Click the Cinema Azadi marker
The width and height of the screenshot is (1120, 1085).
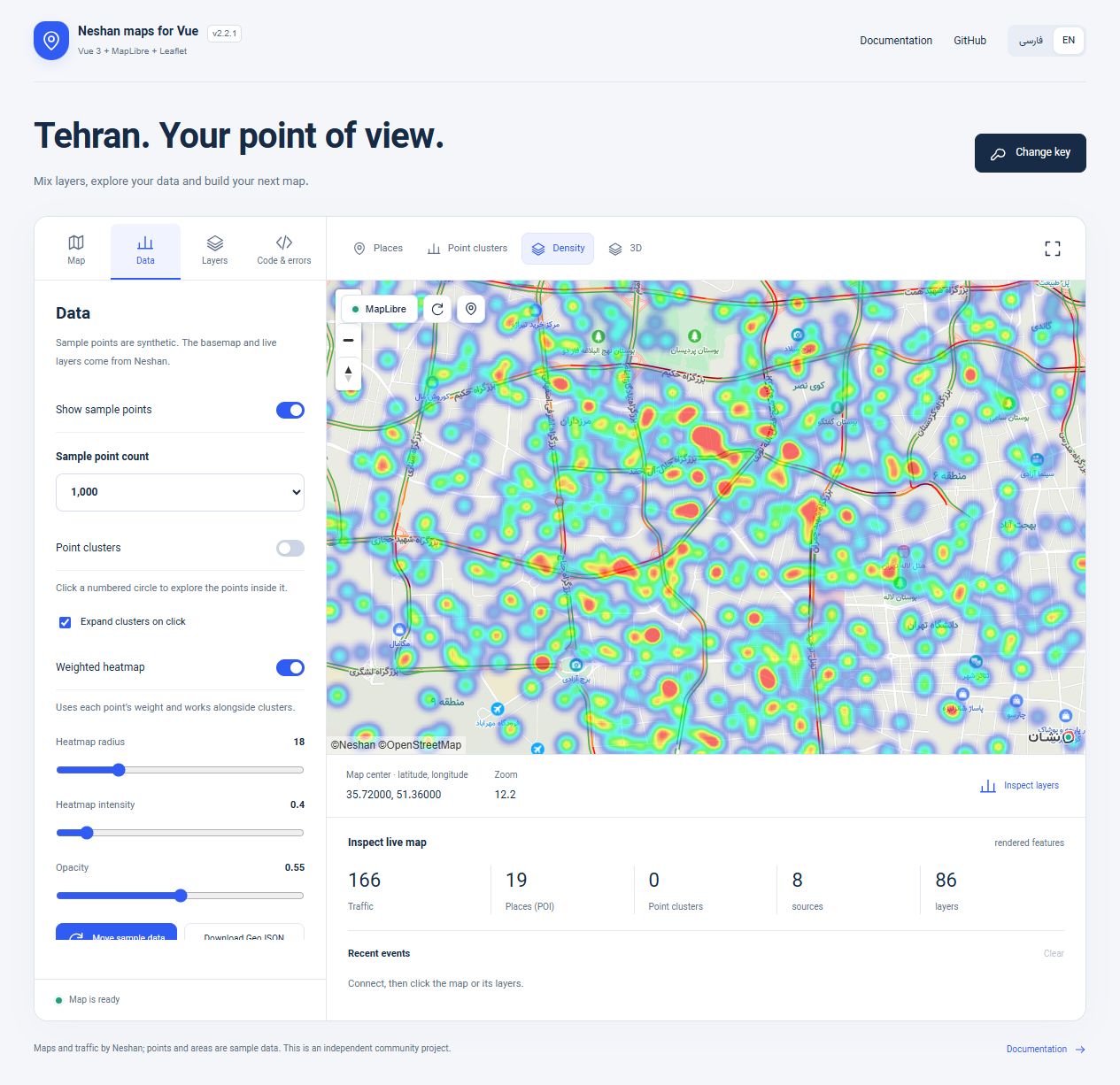tap(1037, 459)
